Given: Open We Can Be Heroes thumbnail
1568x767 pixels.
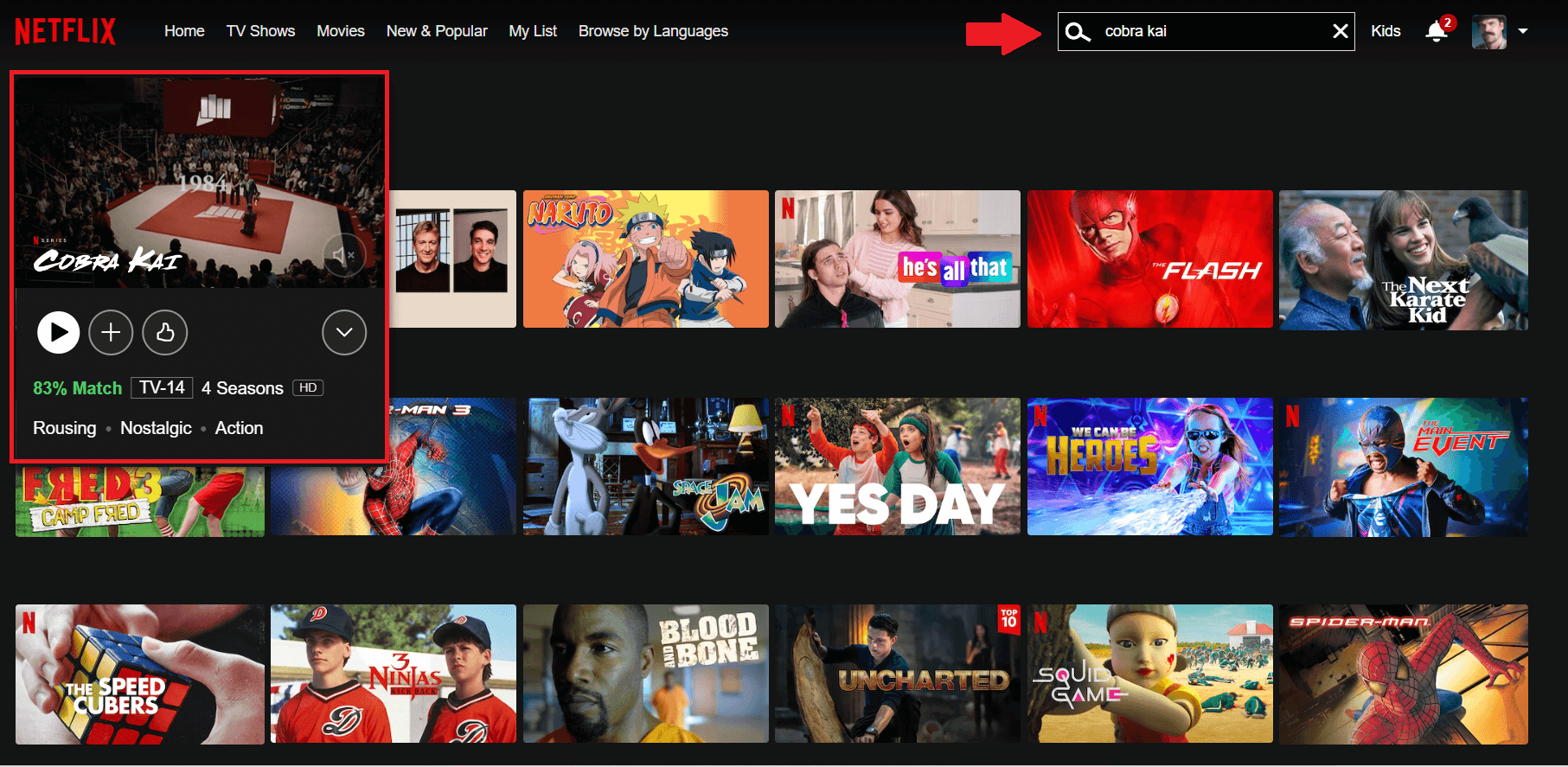Looking at the screenshot, I should tap(1150, 467).
